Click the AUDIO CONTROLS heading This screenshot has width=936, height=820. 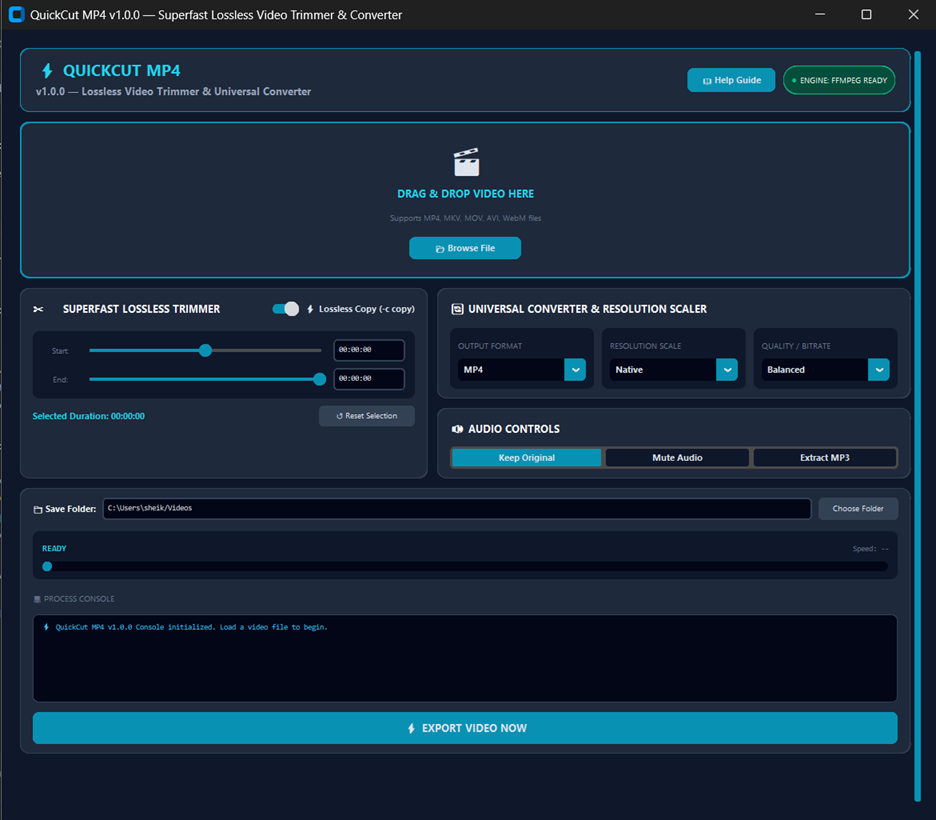pos(514,429)
